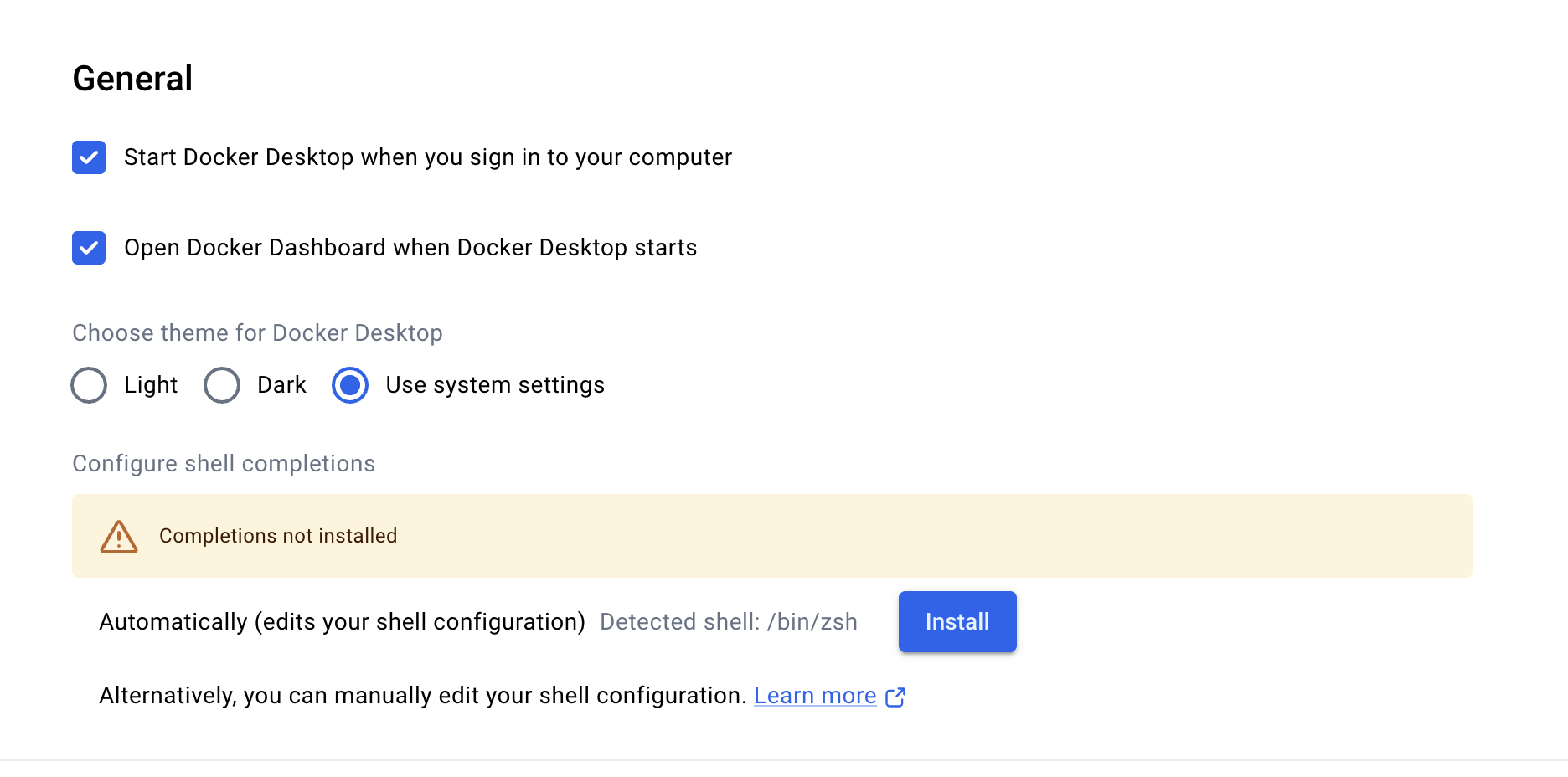1568x777 pixels.
Task: Click the "Use system settings" label text
Action: [x=494, y=385]
